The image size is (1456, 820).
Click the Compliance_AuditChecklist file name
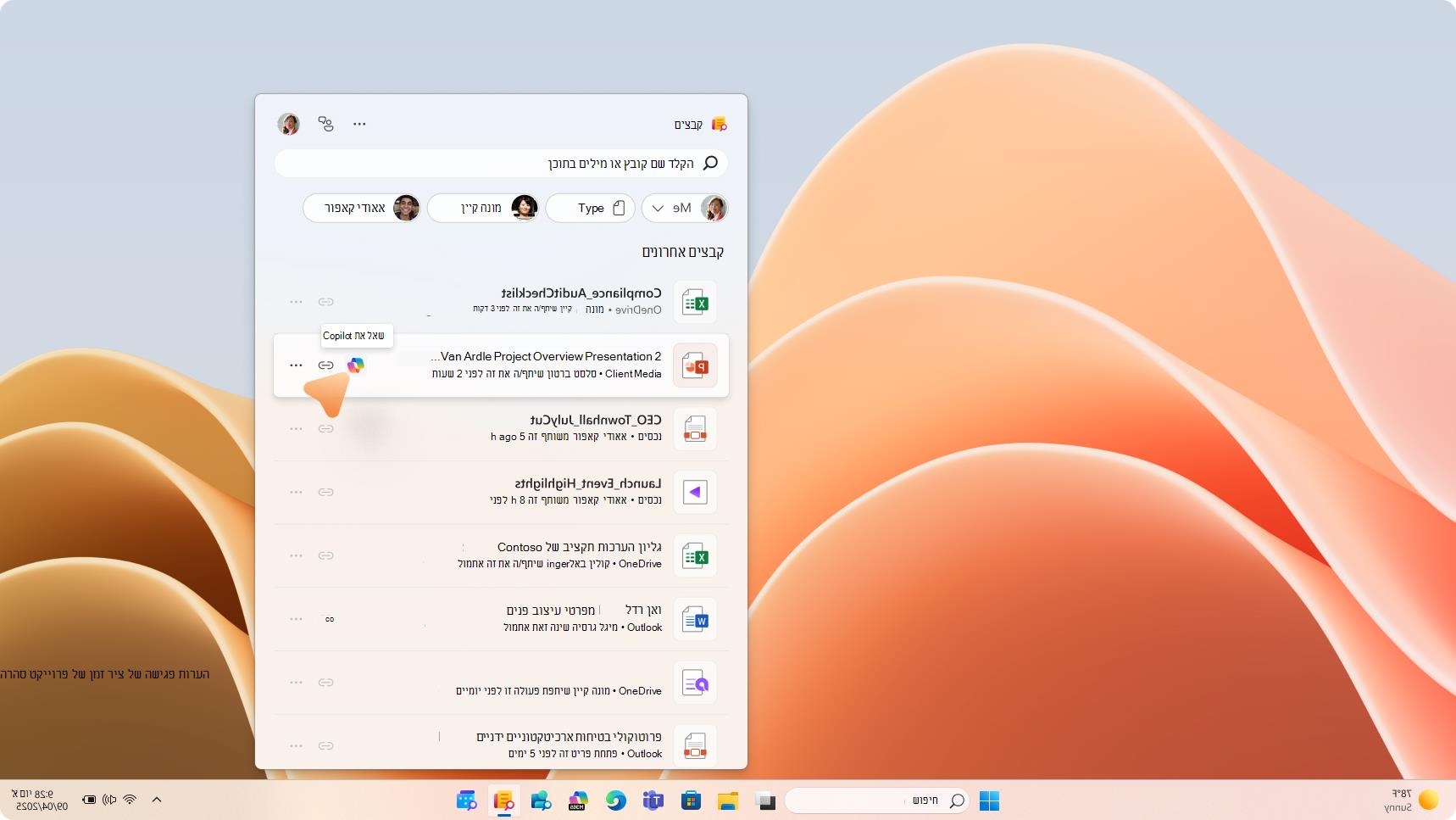click(x=581, y=293)
